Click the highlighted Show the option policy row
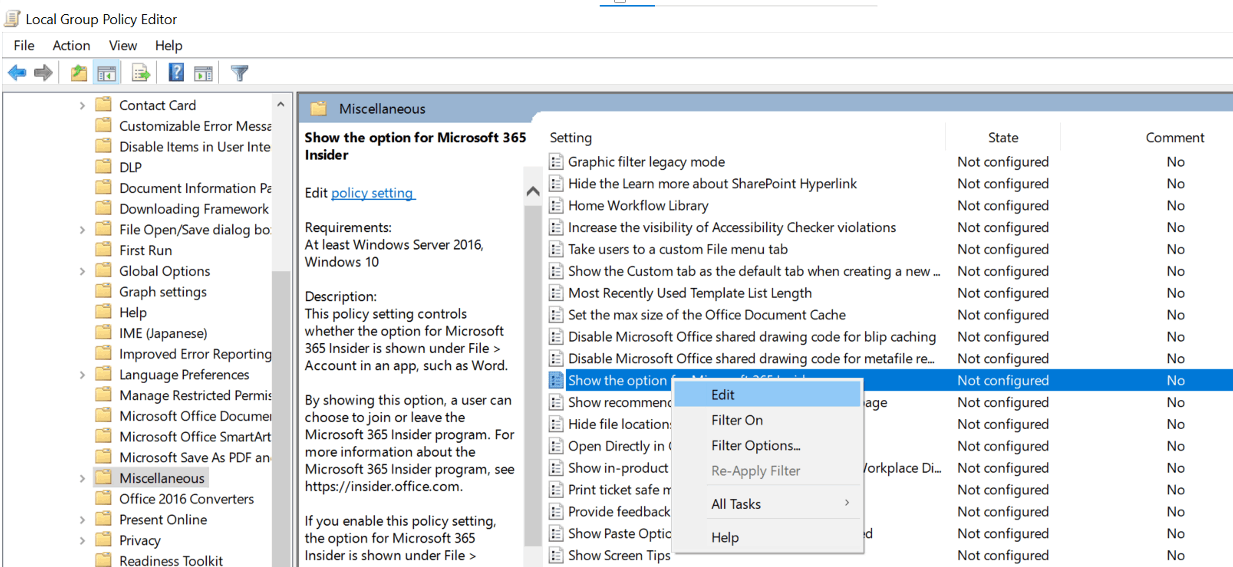This screenshot has height=567, width=1233. coord(890,381)
